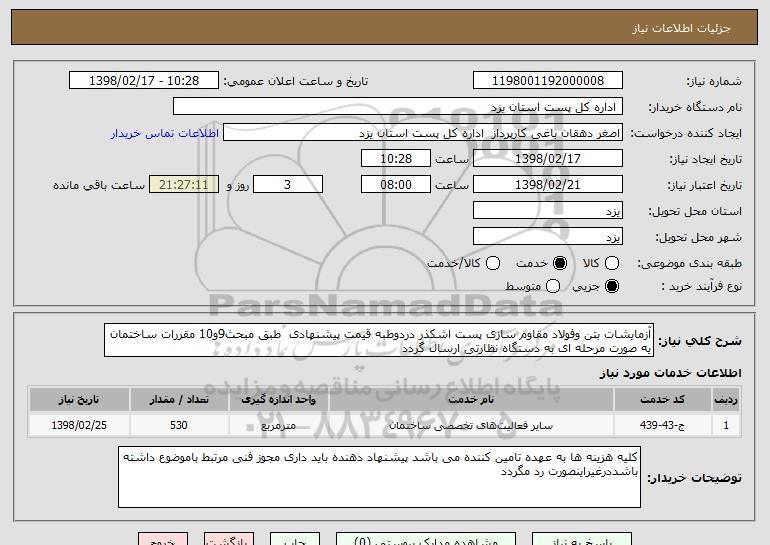Click the خروج exit button
The height and width of the screenshot is (545, 770).
coord(163,539)
